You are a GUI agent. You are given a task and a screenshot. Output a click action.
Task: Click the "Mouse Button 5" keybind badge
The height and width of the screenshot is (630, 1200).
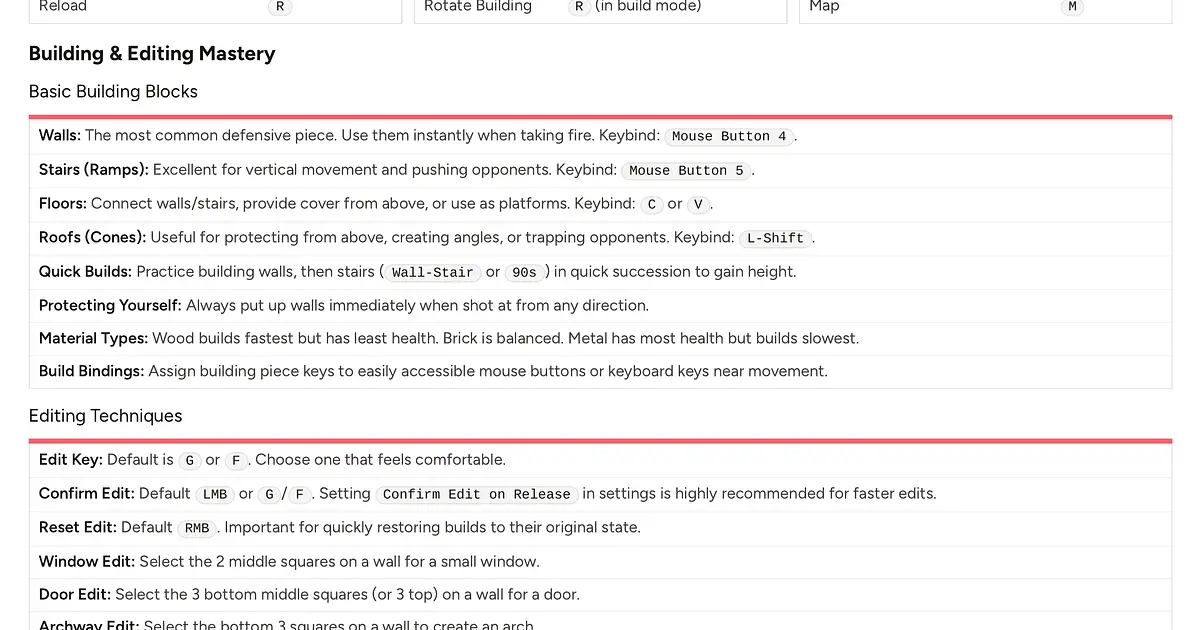pyautogui.click(x=686, y=170)
